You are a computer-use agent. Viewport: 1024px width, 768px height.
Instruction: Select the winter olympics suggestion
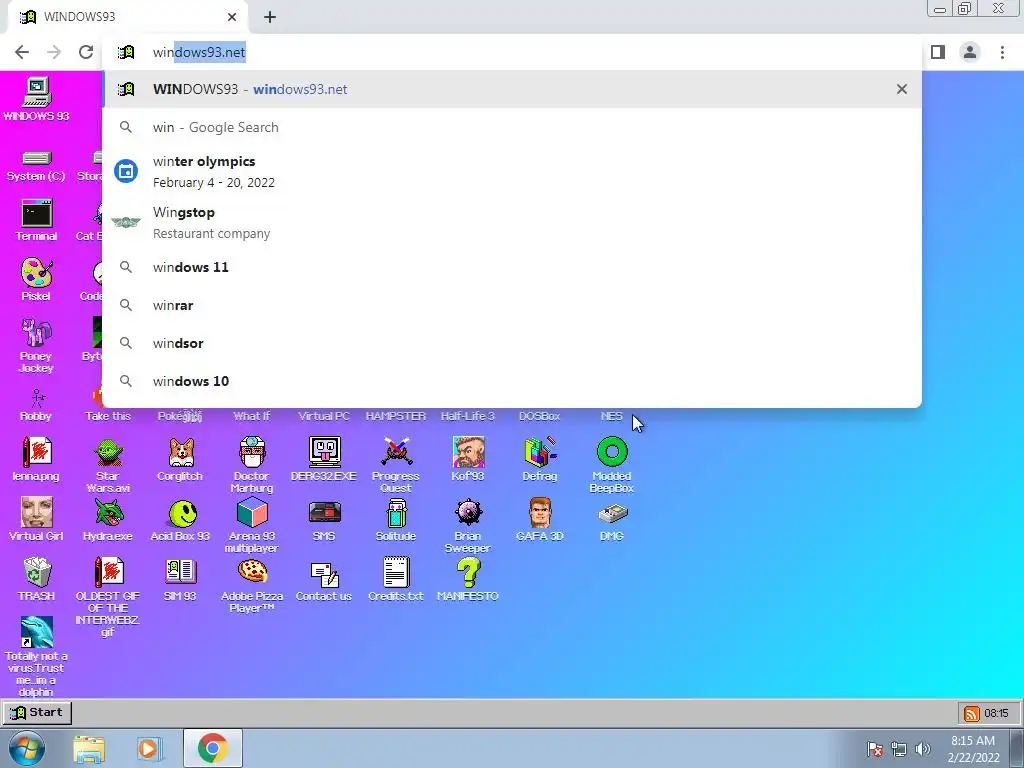(x=512, y=172)
